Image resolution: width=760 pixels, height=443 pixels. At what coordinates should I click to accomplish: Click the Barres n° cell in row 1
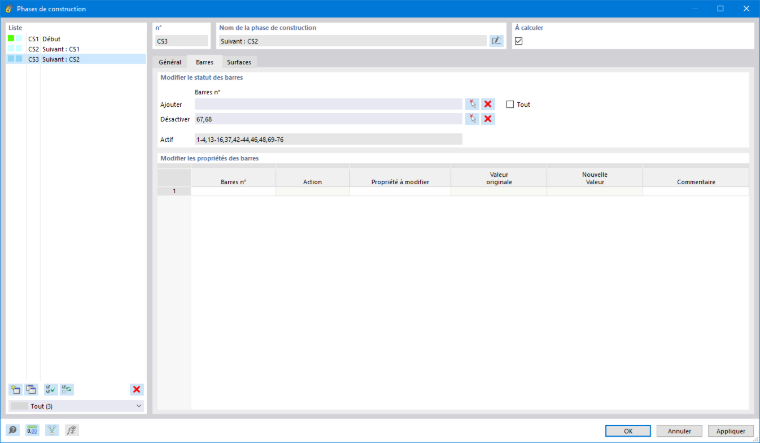(233, 191)
